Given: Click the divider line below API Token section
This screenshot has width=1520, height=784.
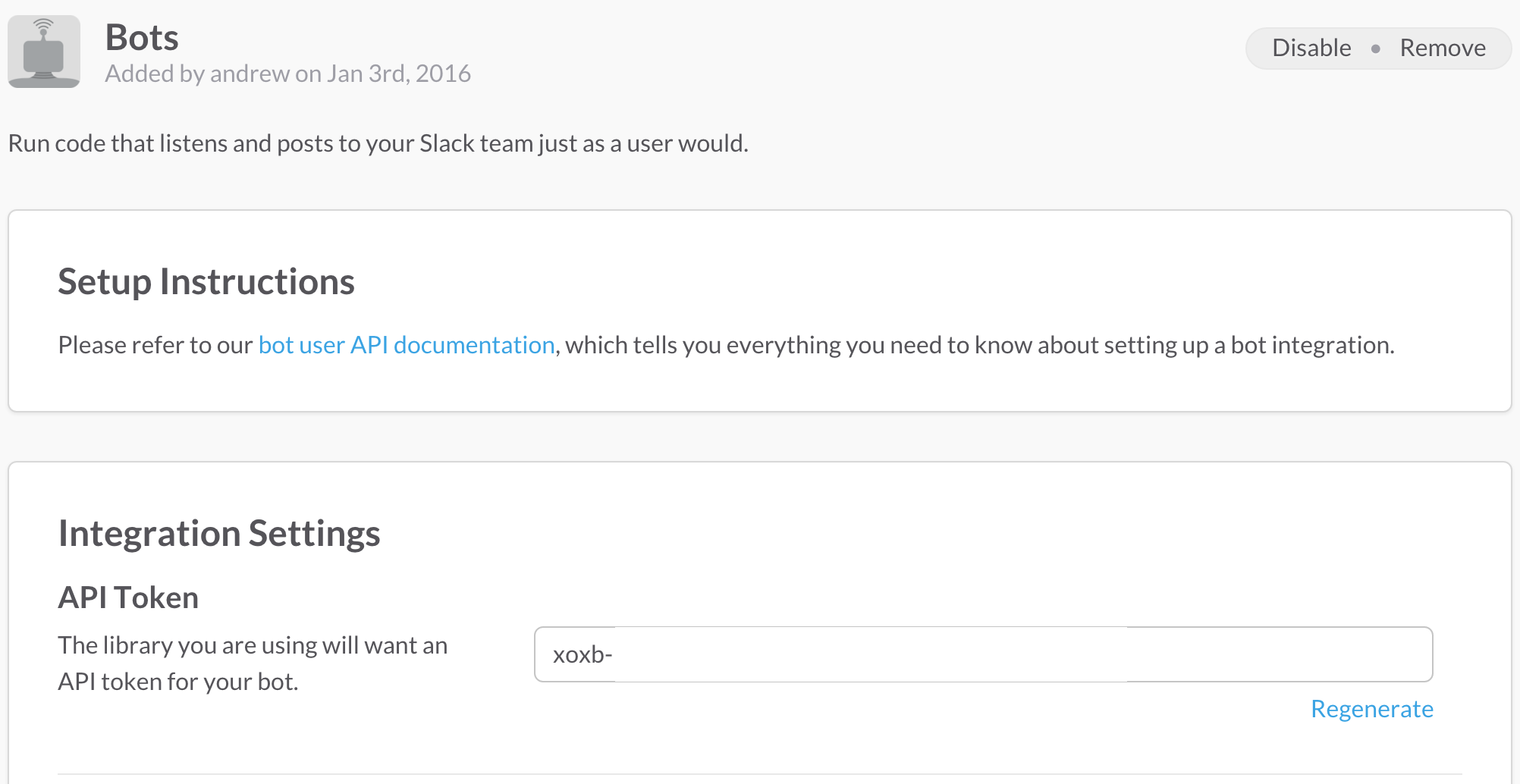Looking at the screenshot, I should (760, 774).
